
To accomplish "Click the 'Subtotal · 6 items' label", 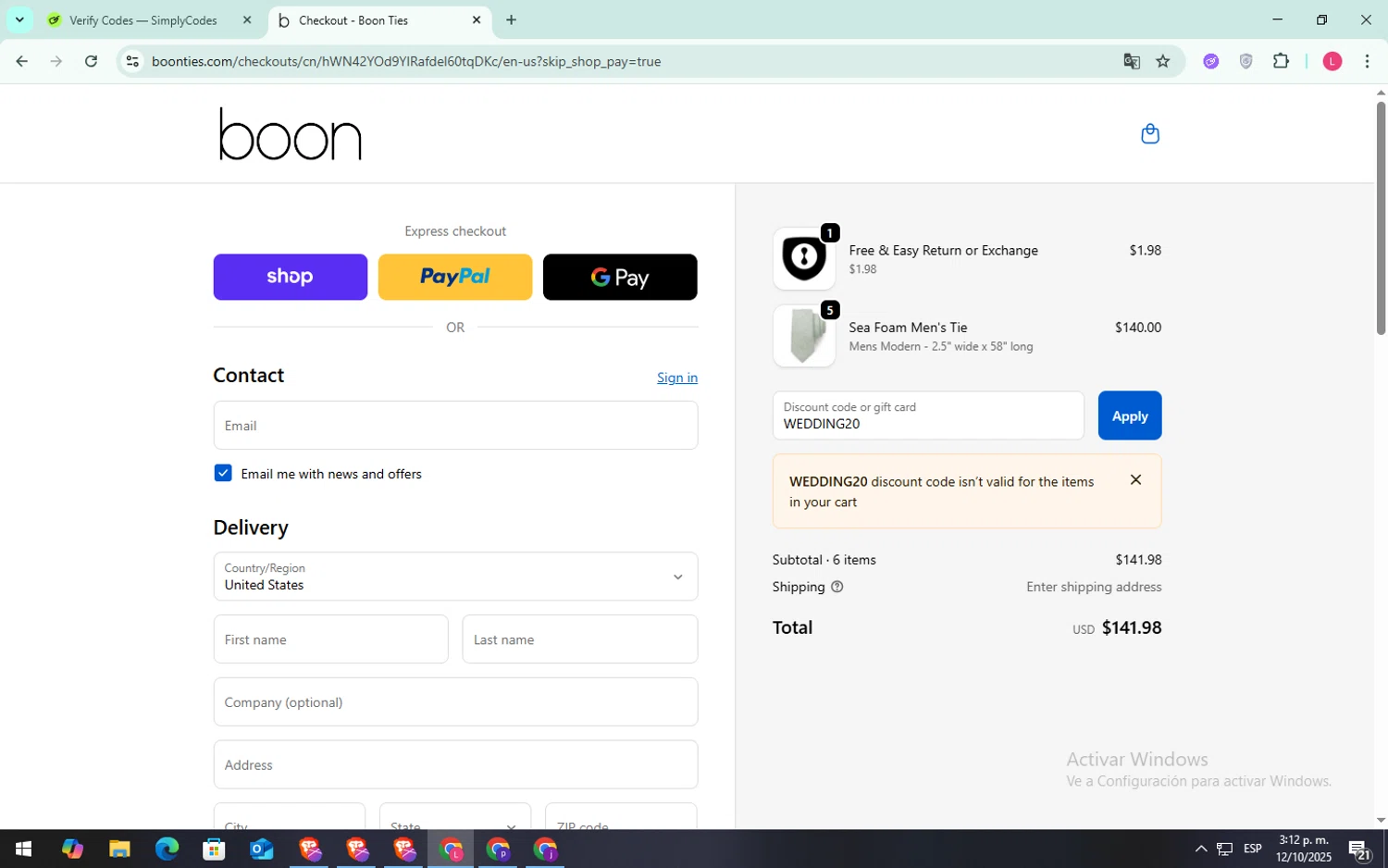I will pyautogui.click(x=824, y=560).
